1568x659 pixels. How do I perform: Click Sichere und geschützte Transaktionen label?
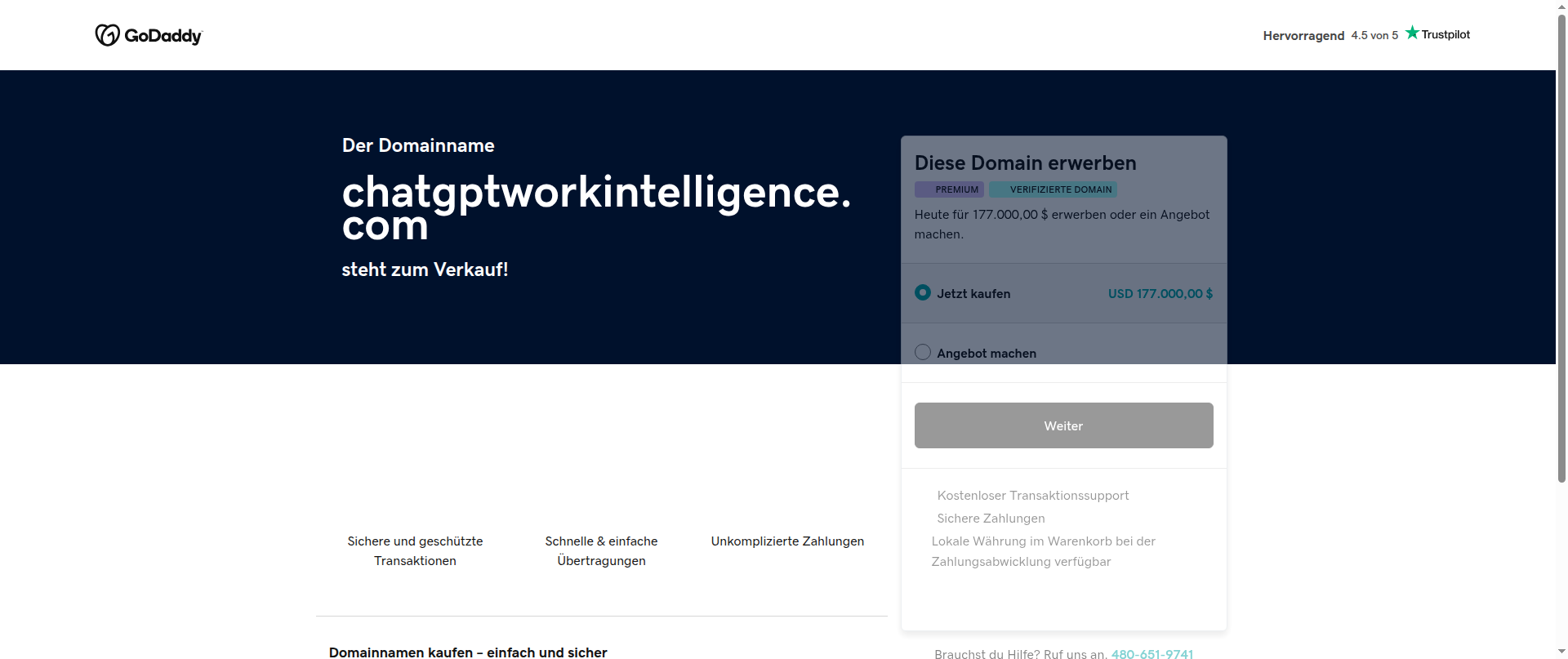pos(415,550)
